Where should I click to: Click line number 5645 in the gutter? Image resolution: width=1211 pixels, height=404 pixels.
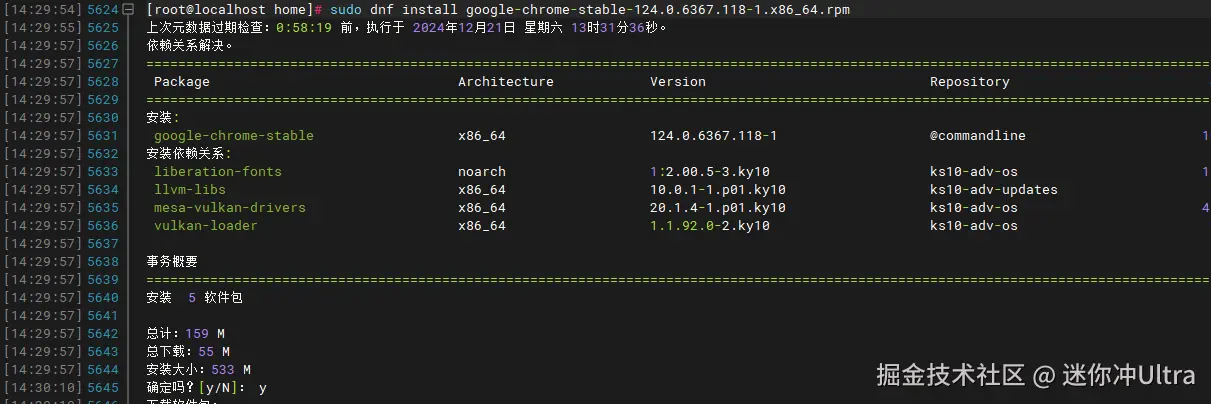point(103,387)
